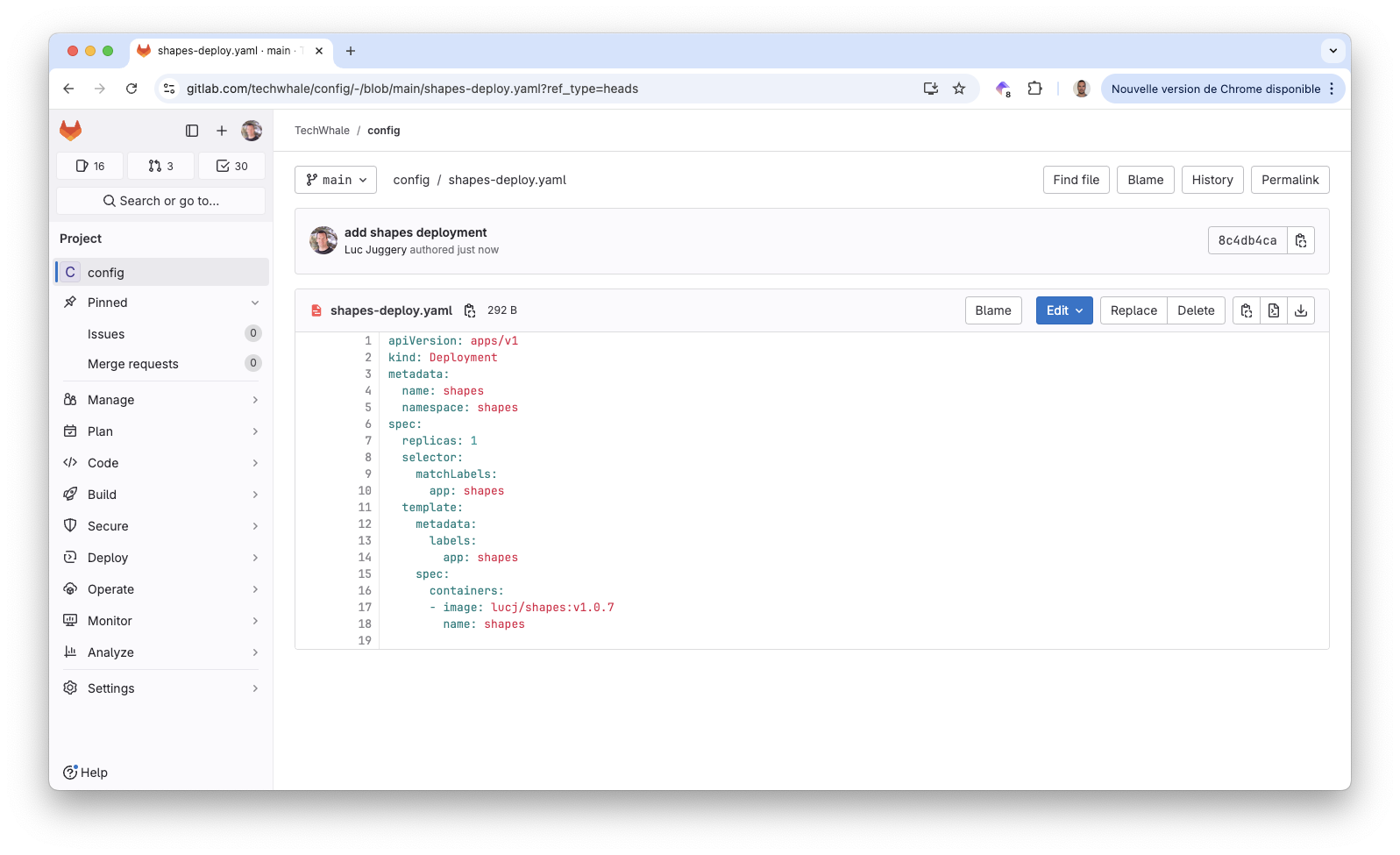Copy file path next to shapes-deploy.yaml
Screen dimensions: 1400x855
coord(470,310)
